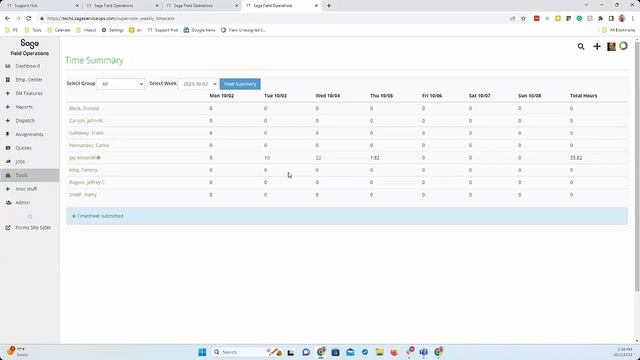640x360 pixels.
Task: Click the 10 value under Tue 10/03
Action: click(x=267, y=158)
